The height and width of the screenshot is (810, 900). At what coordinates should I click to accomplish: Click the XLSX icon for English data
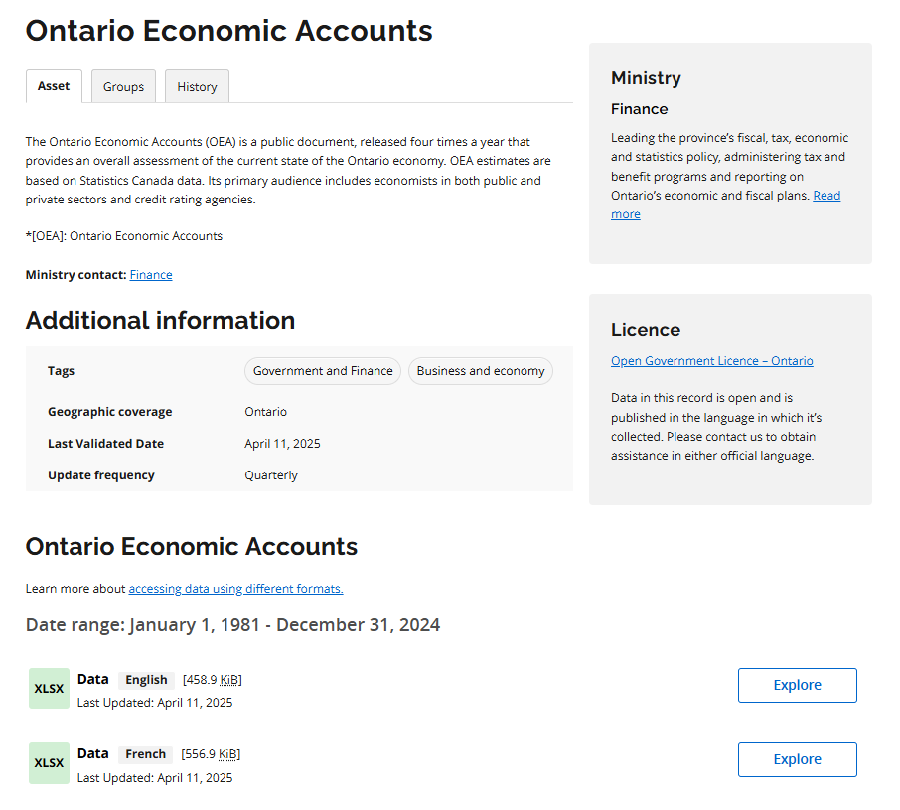(x=49, y=689)
